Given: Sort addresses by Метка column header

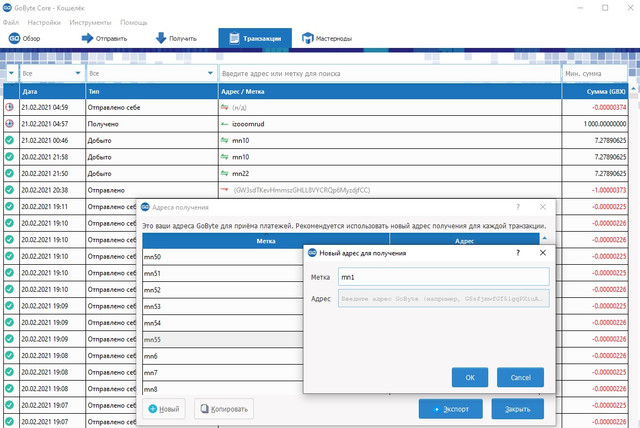Looking at the screenshot, I should click(266, 241).
